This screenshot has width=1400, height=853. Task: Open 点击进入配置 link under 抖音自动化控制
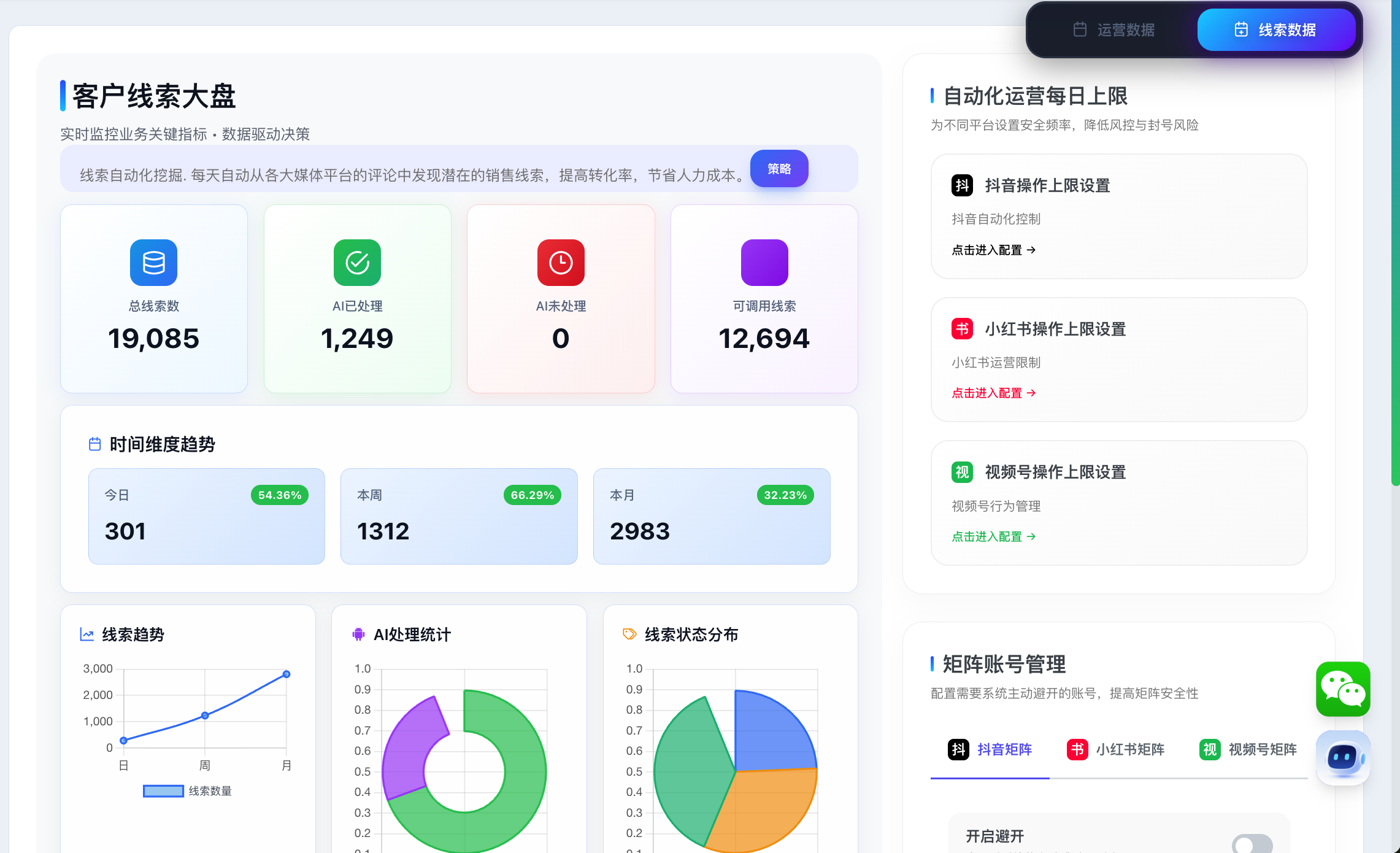point(993,250)
